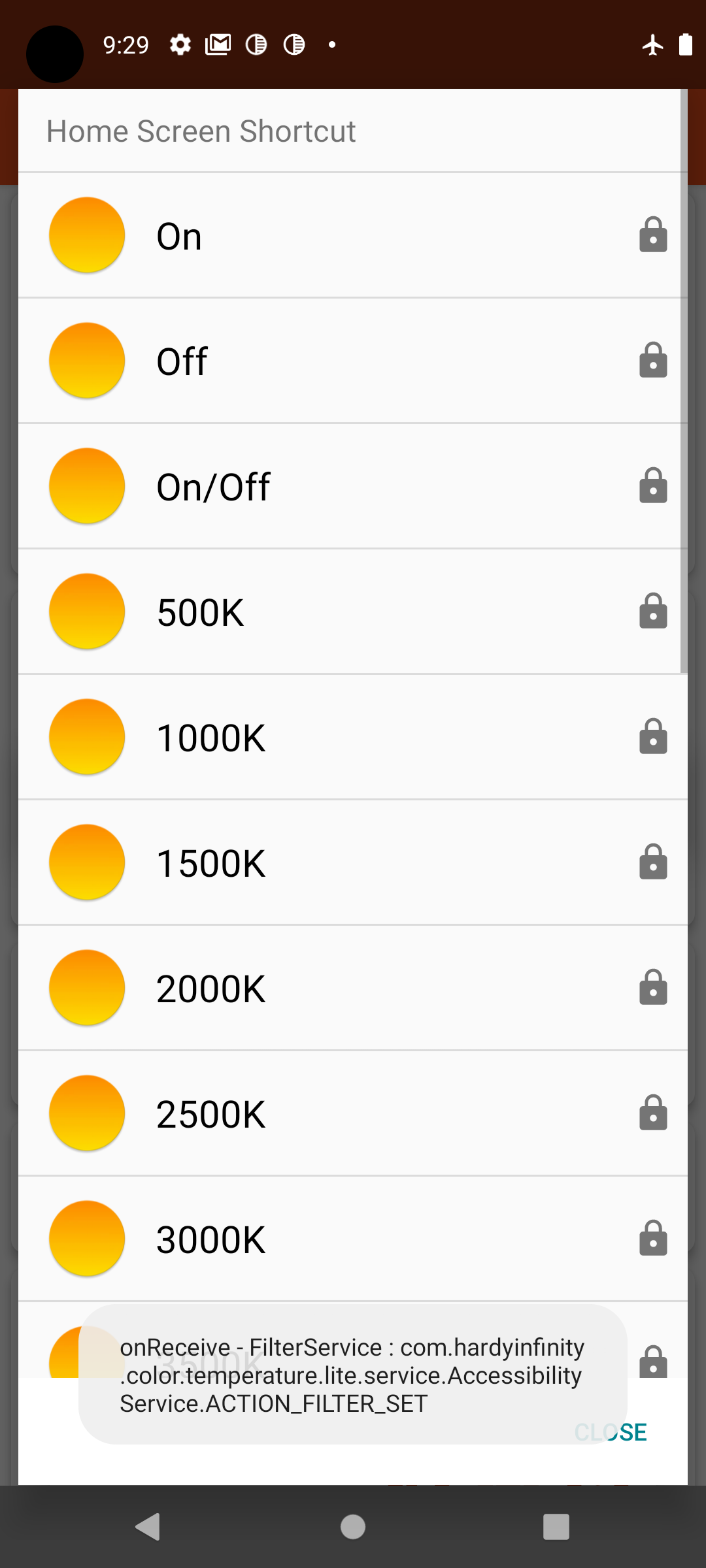Click the dialog's vertical scrollbar
706x1568 pixels.
684,382
